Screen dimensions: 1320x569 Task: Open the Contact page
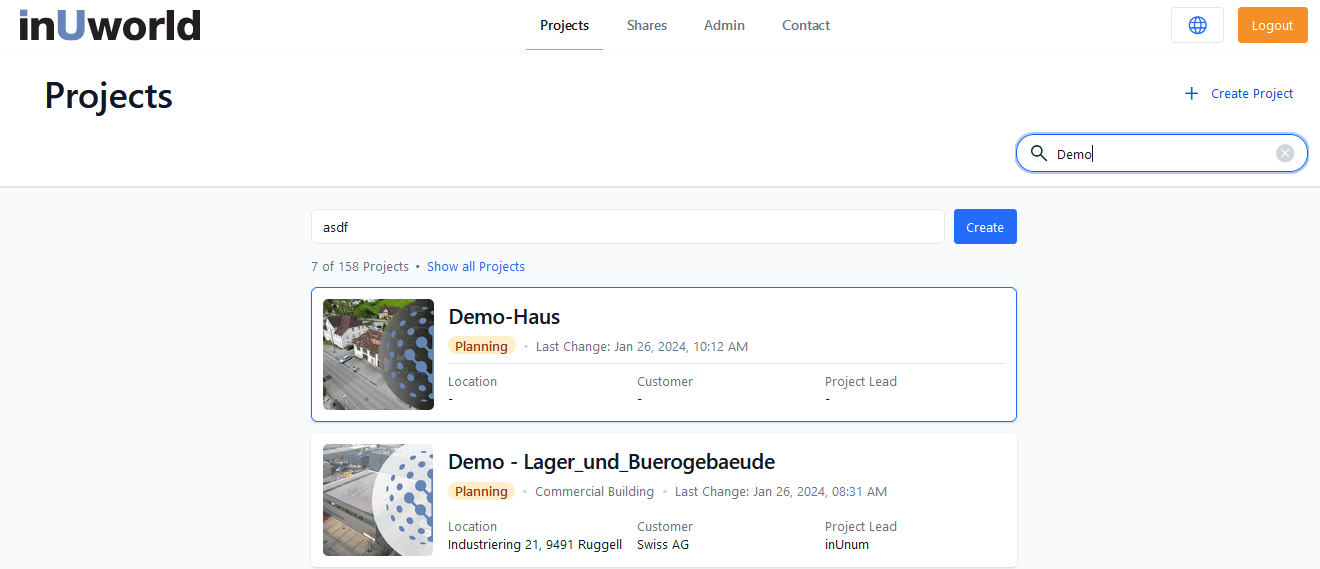[806, 26]
